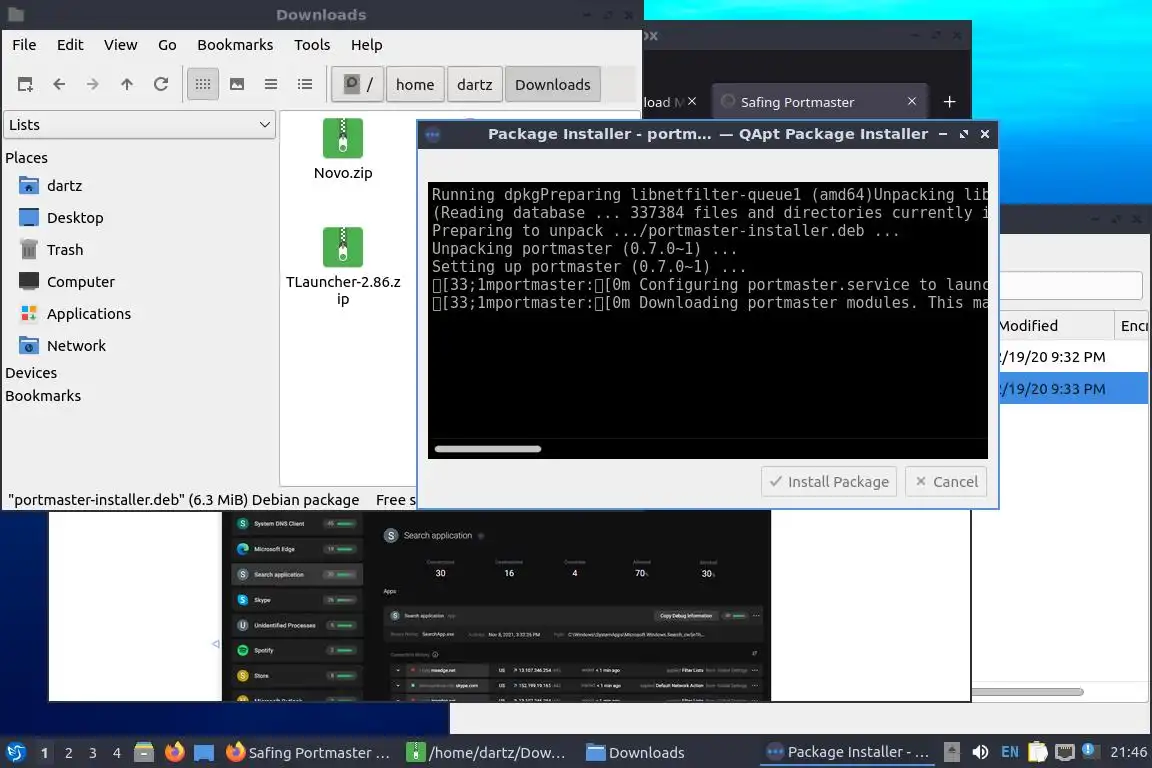Viewport: 1152px width, 768px height.
Task: Open the Lists side pane dropdown
Action: [x=140, y=125]
